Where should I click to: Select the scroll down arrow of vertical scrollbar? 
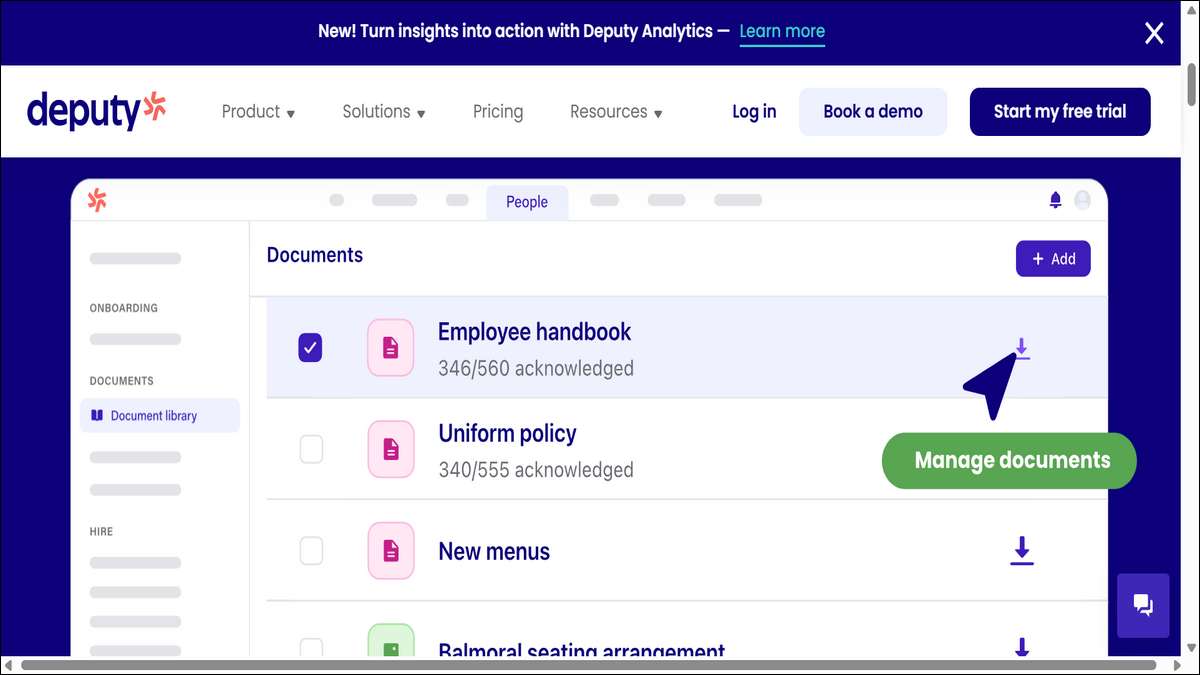tap(1190, 647)
